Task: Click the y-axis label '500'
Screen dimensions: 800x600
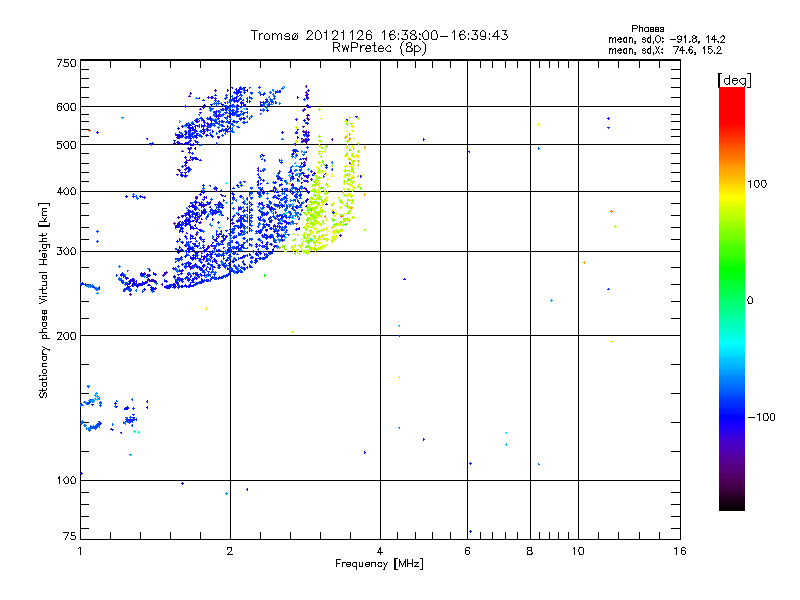Action: click(x=67, y=145)
